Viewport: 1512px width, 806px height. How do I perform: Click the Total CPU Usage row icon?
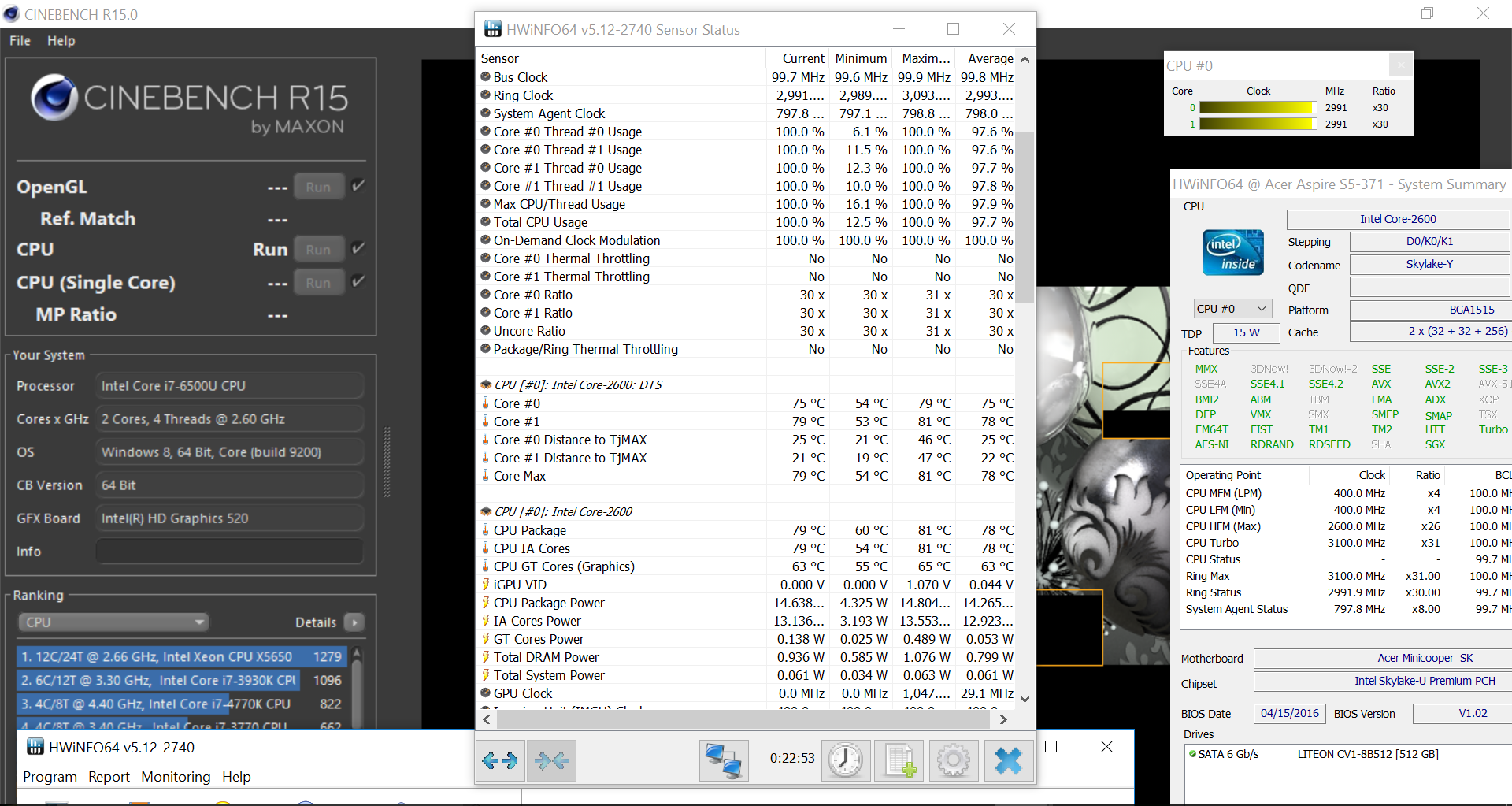(x=486, y=221)
